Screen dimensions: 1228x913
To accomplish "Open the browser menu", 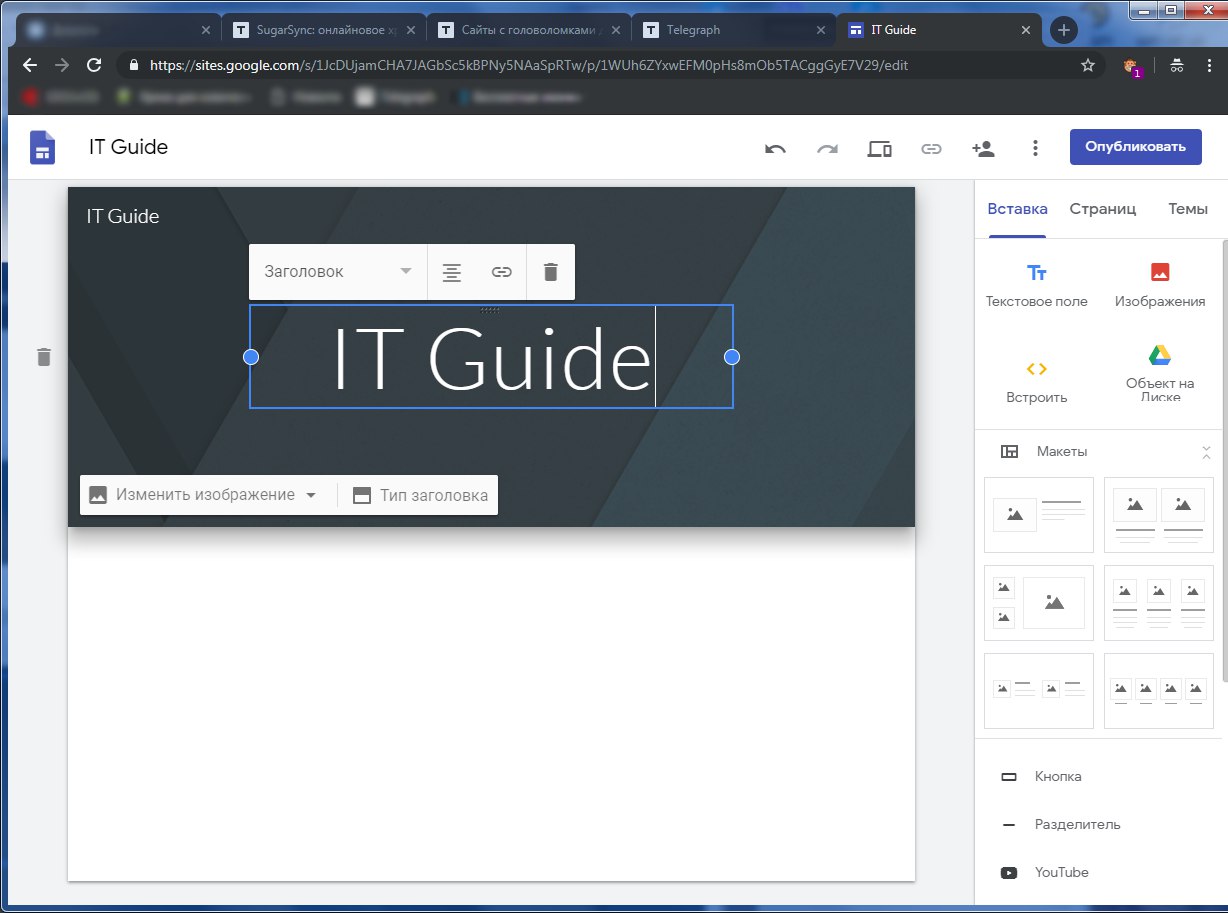I will pyautogui.click(x=1207, y=66).
